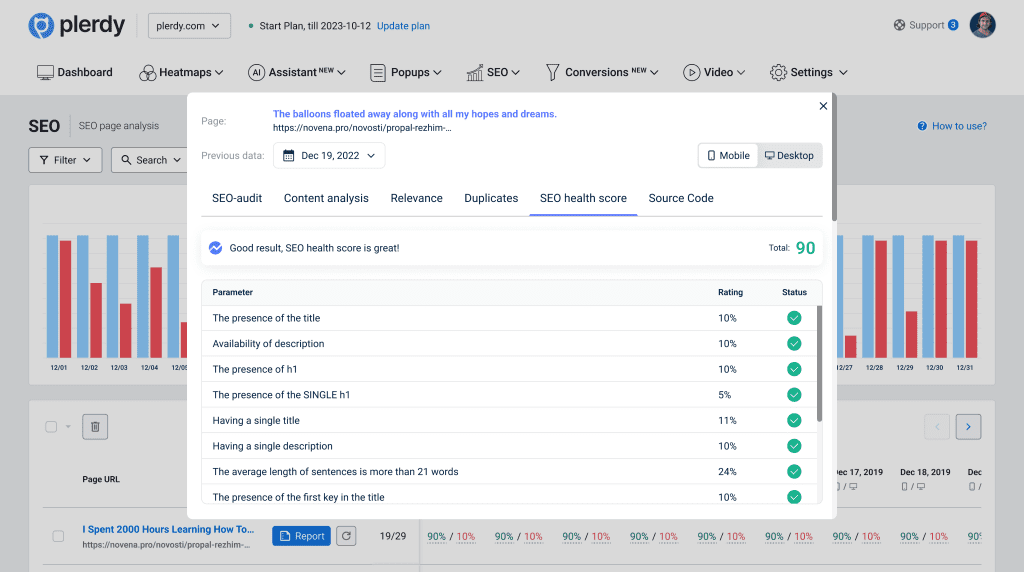1024x572 pixels.
Task: Expand the Popups menu chevron
Action: [x=438, y=72]
